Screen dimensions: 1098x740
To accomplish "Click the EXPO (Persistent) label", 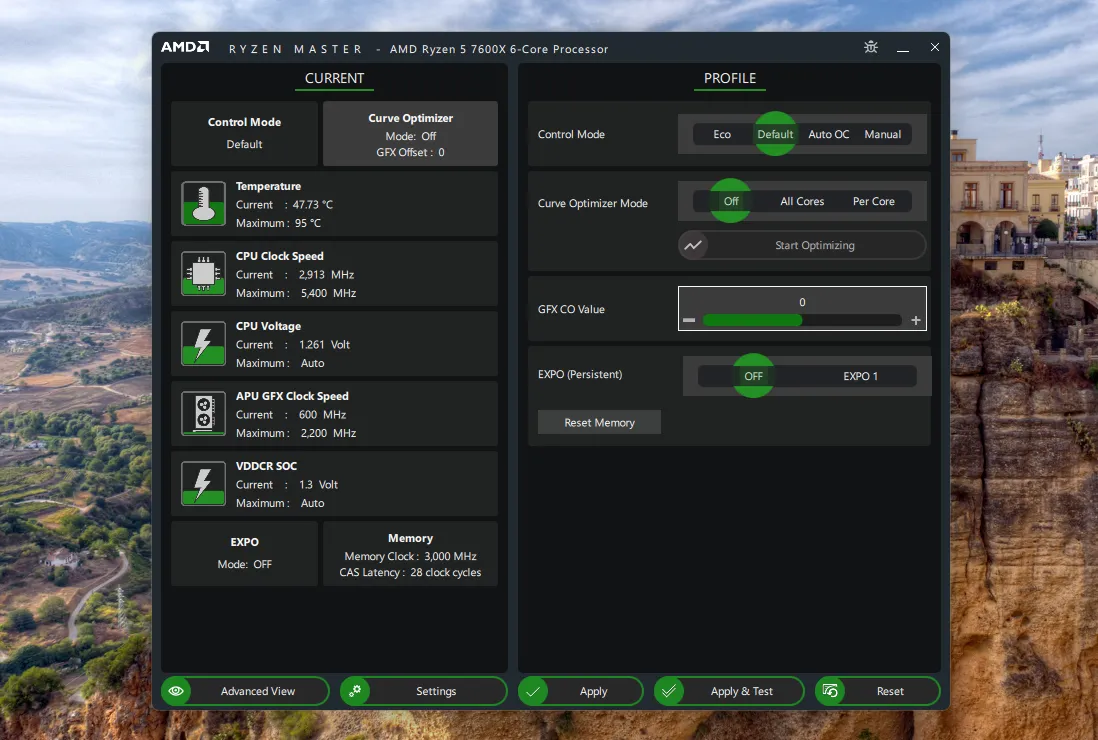I will point(580,374).
